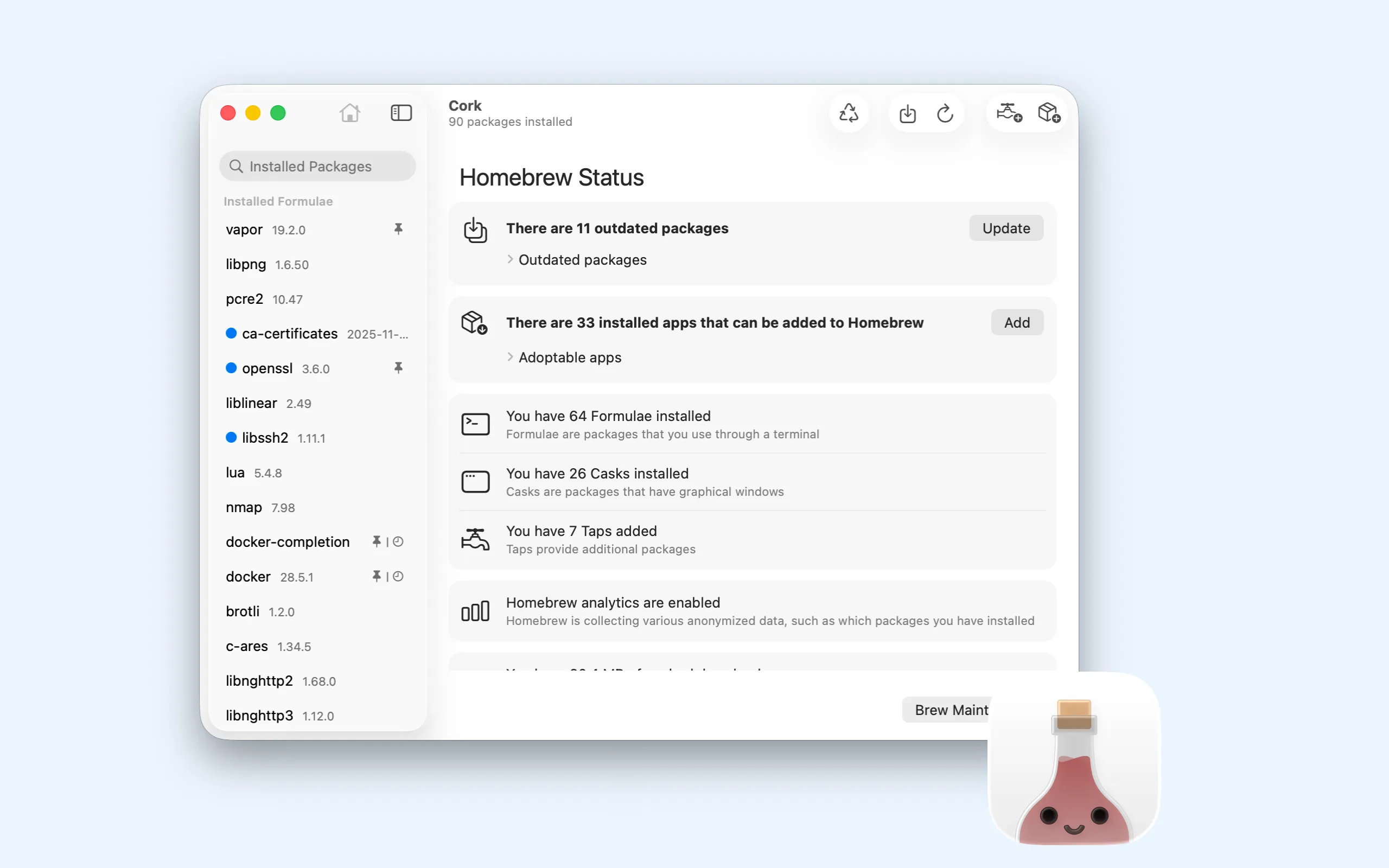Screen dimensions: 1389x868
Task: Click the pin icon next to openssl
Action: (x=398, y=368)
